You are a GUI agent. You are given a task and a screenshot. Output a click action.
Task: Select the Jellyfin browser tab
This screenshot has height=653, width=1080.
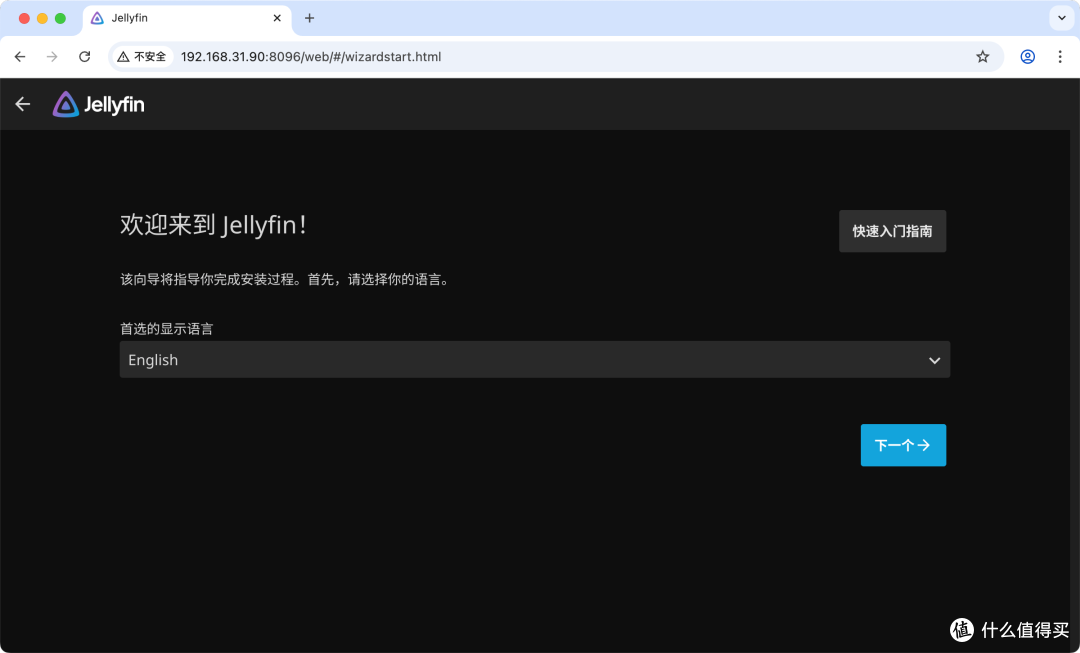187,19
